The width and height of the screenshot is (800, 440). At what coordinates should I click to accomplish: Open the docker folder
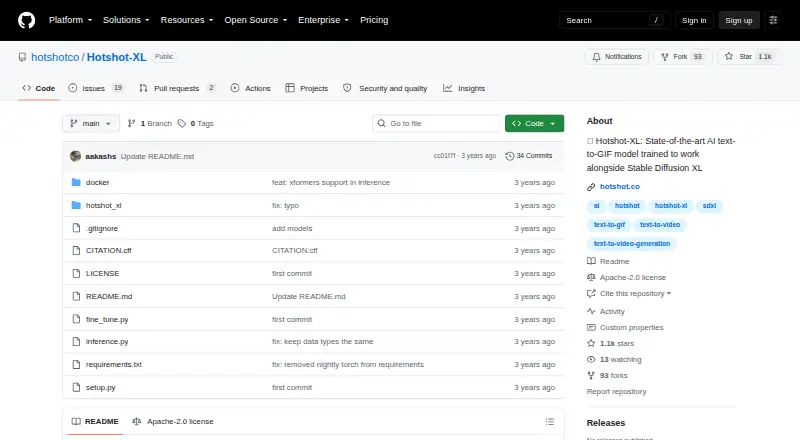97,182
